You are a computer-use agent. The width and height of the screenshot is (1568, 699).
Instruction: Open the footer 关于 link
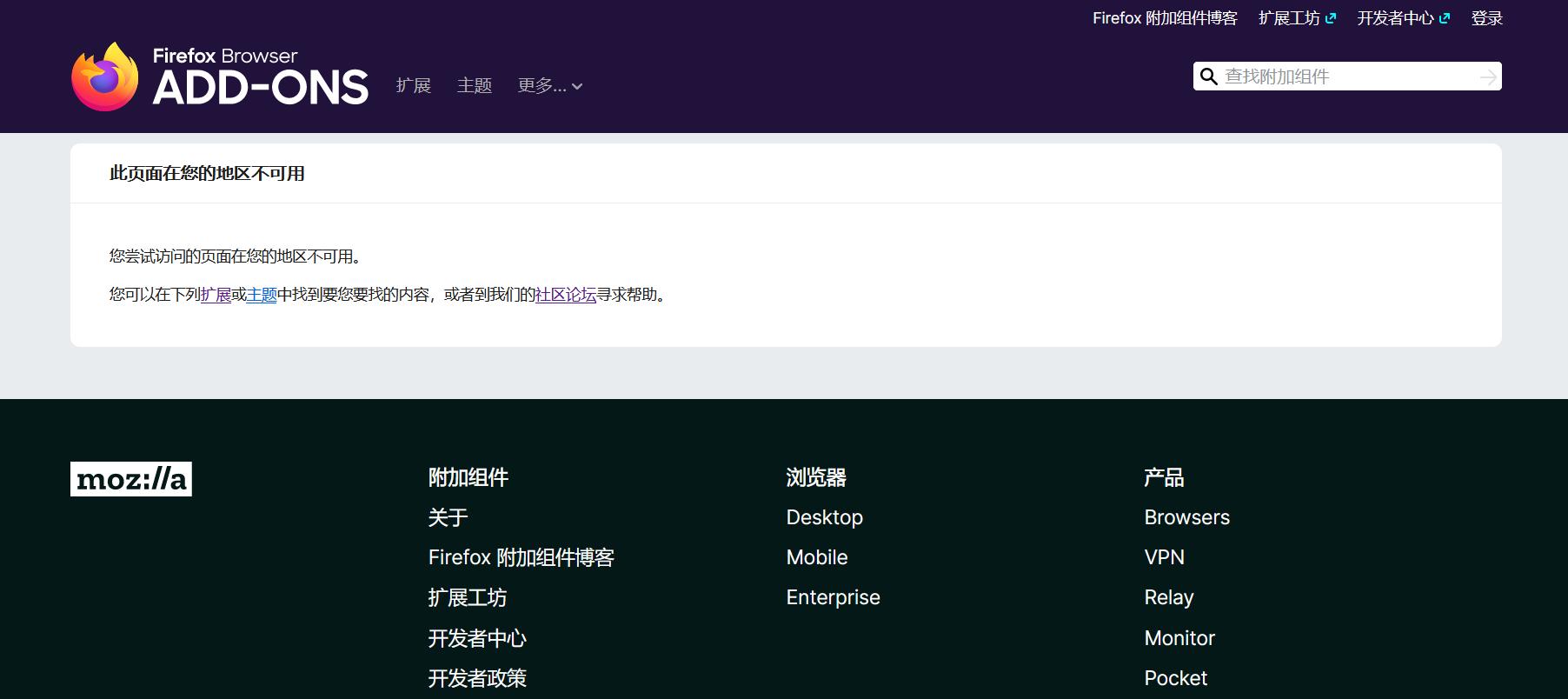click(x=448, y=517)
